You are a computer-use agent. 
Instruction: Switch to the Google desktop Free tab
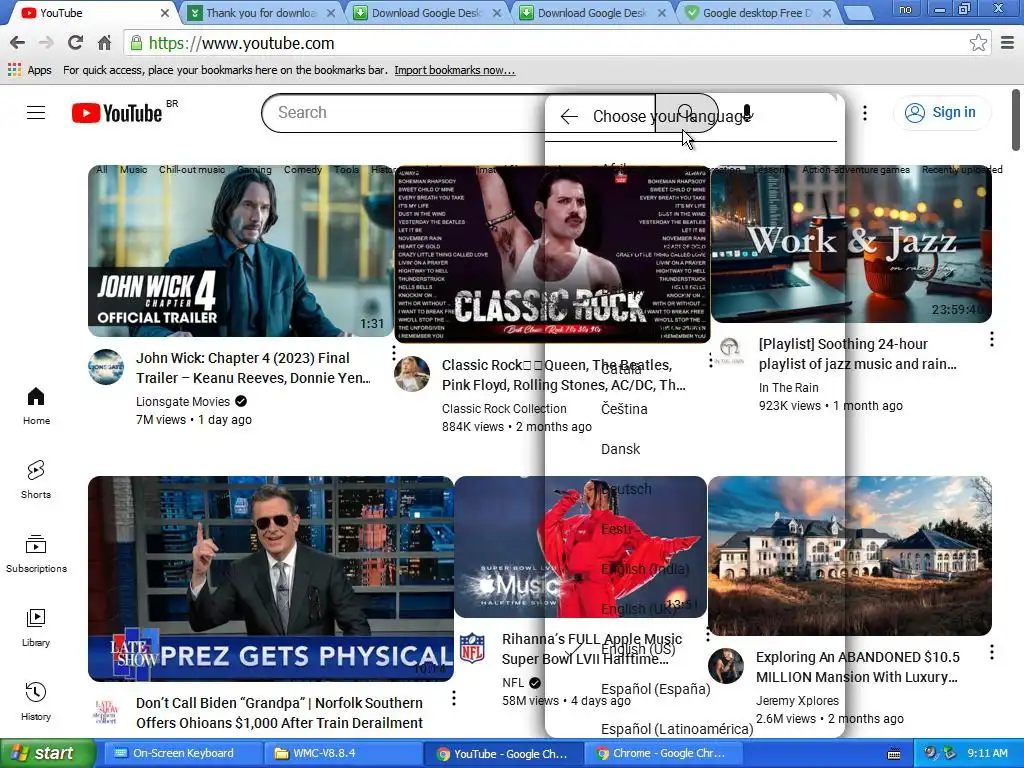click(758, 13)
